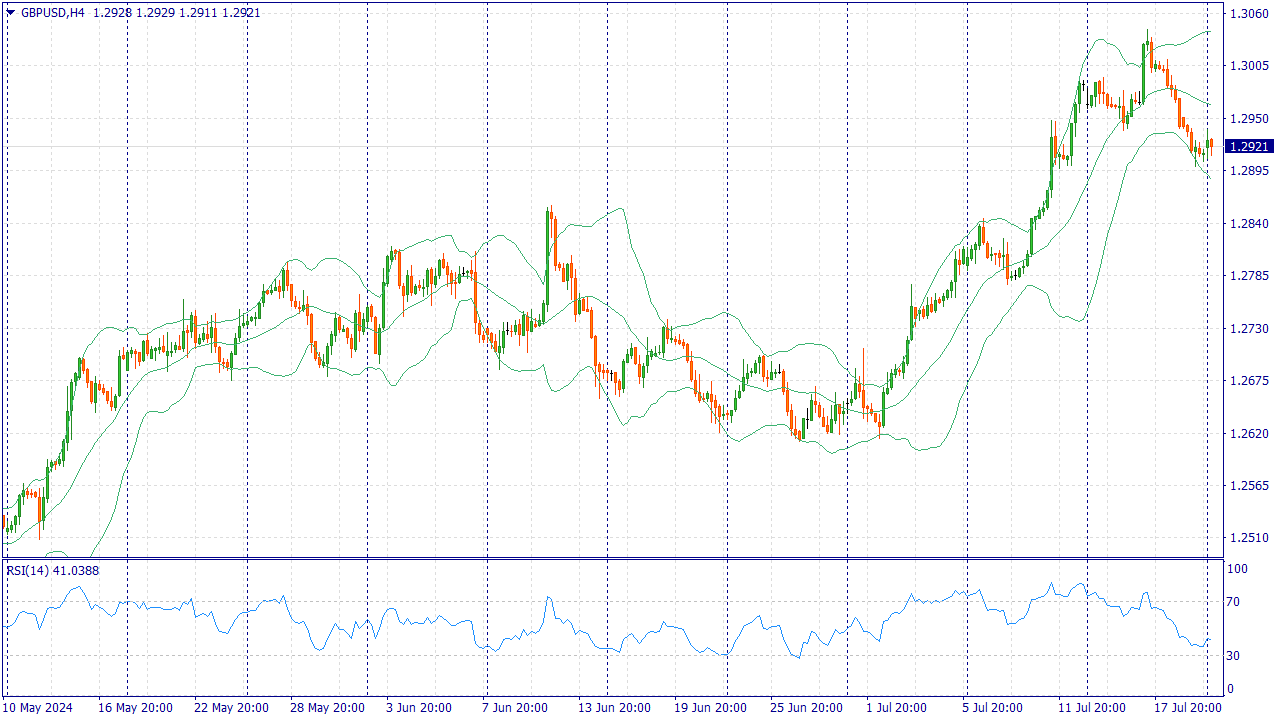Click the triangle arrow beside GBPUSD,H4

pos(10,13)
